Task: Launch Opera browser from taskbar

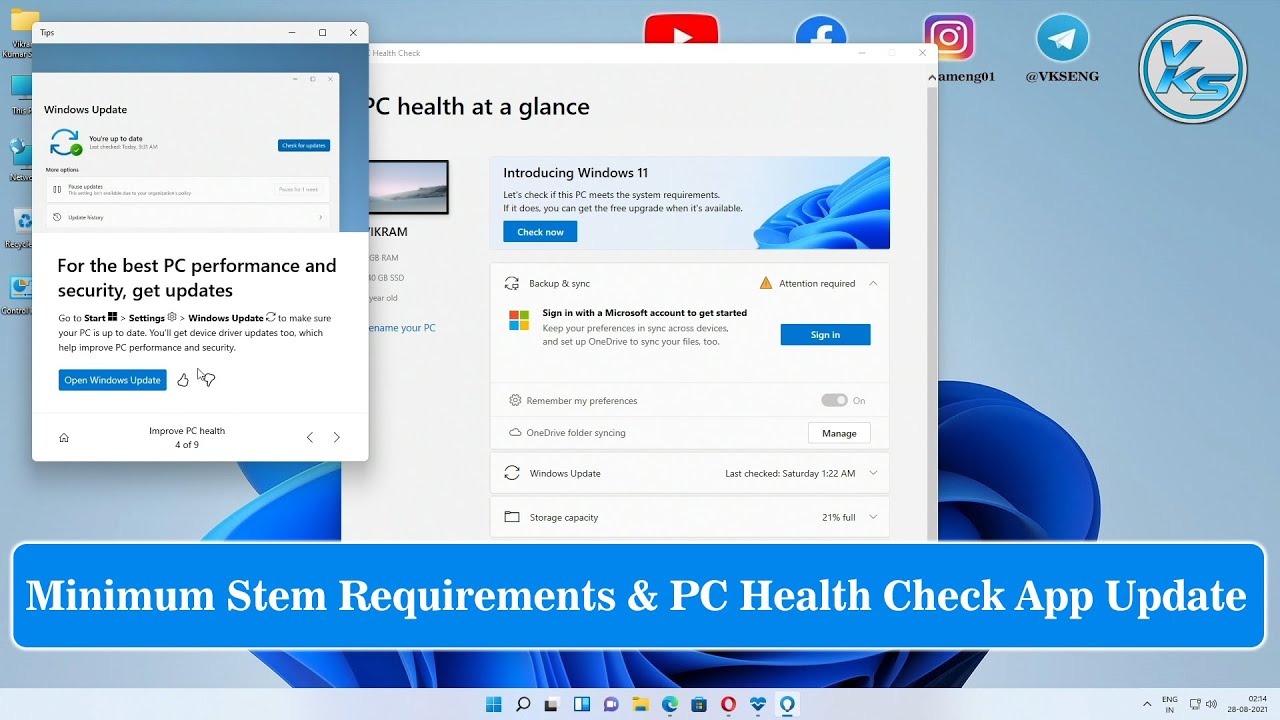Action: [728, 704]
